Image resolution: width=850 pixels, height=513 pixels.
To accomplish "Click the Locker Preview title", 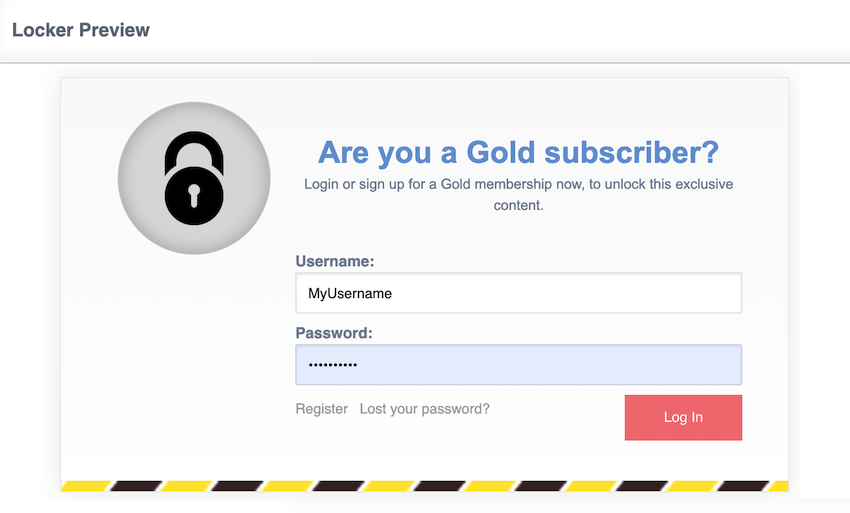I will [81, 30].
